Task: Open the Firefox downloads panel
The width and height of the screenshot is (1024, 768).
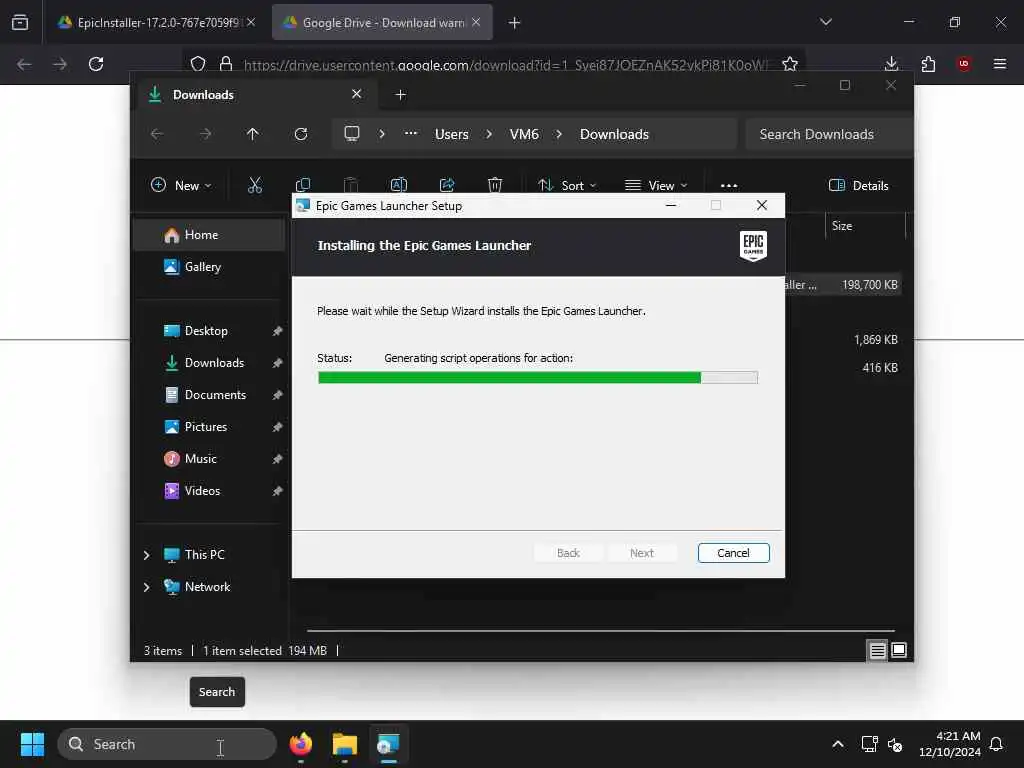Action: click(891, 64)
